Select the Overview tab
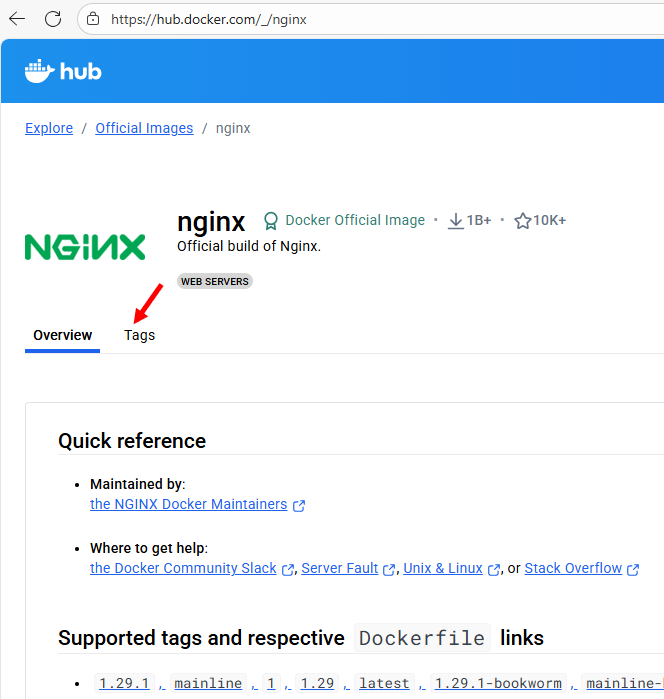Viewport: 664px width, 699px height. 62,335
